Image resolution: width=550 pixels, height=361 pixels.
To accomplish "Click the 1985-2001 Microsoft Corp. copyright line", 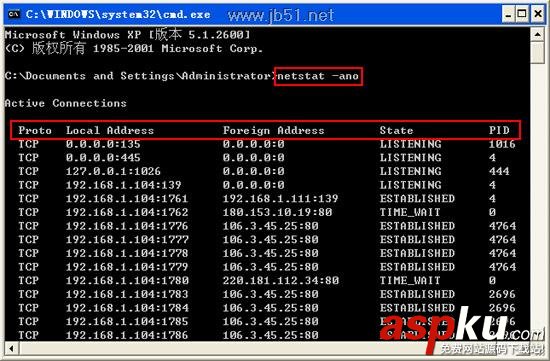I will [x=134, y=48].
